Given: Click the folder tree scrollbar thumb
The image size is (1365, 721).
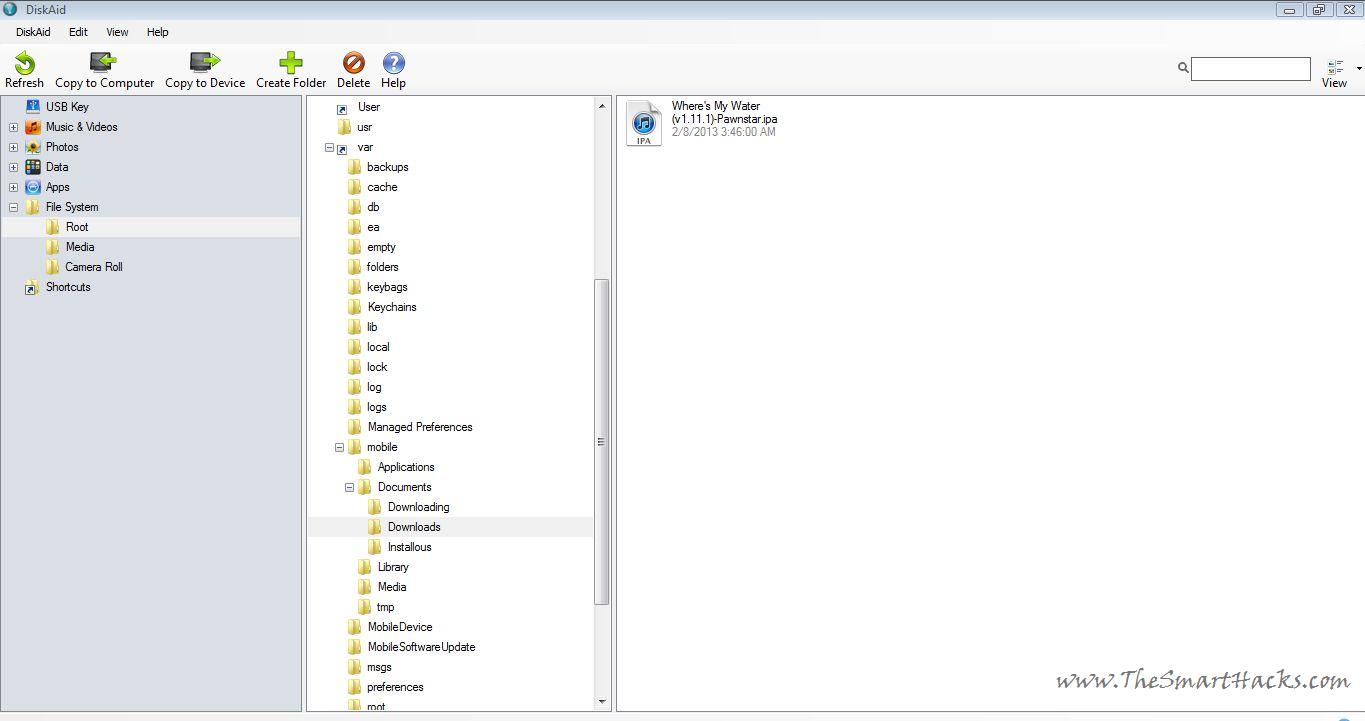Looking at the screenshot, I should click(602, 442).
